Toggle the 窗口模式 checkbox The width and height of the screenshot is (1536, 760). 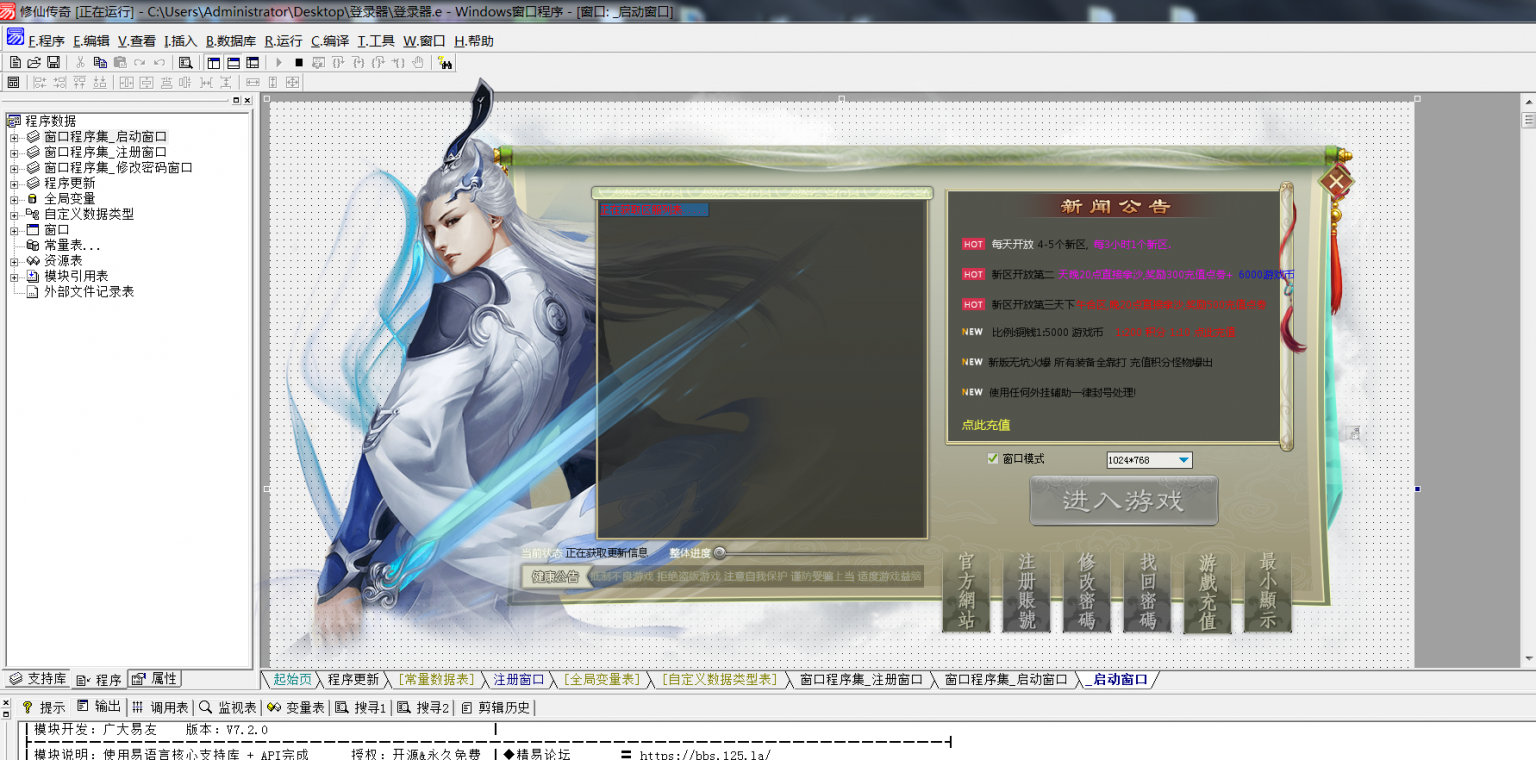[993, 459]
